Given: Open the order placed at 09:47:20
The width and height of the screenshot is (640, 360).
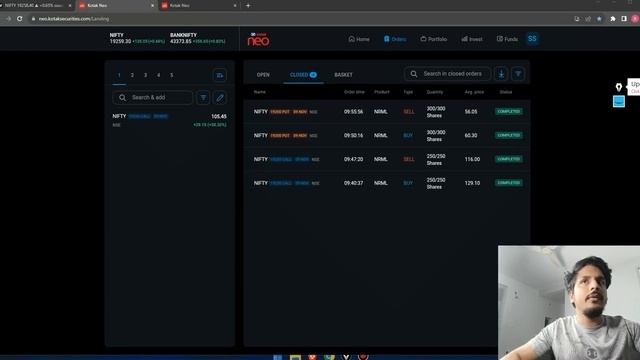Looking at the screenshot, I should coord(387,159).
